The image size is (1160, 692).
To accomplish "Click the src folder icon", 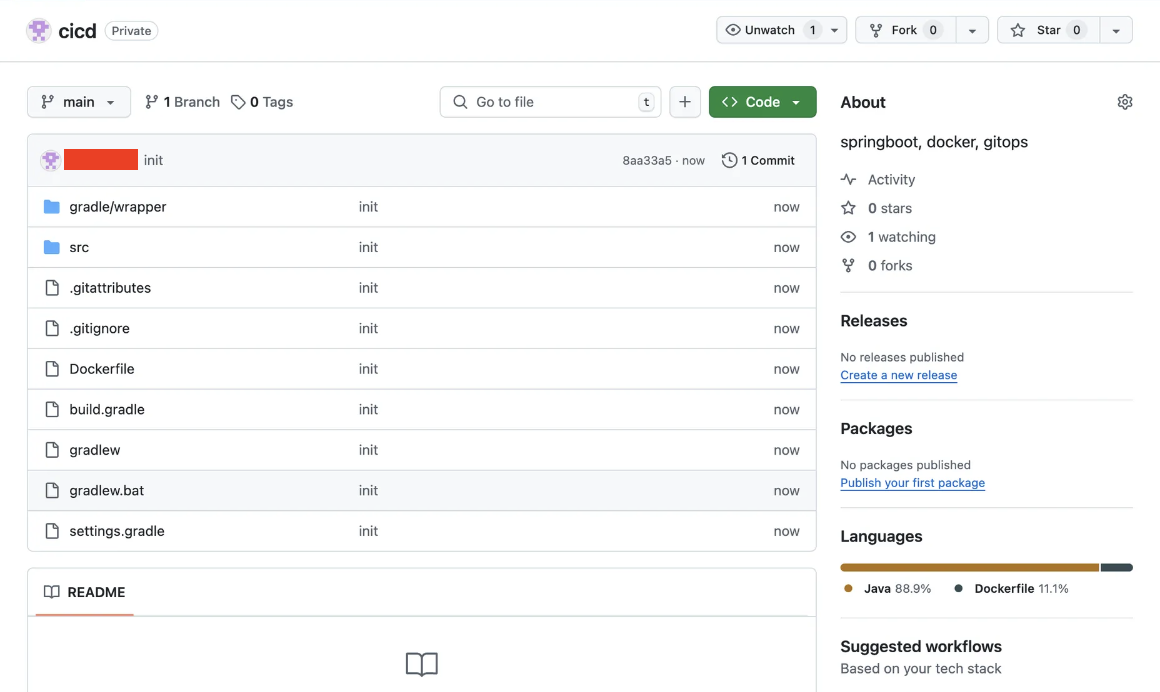I will point(52,247).
